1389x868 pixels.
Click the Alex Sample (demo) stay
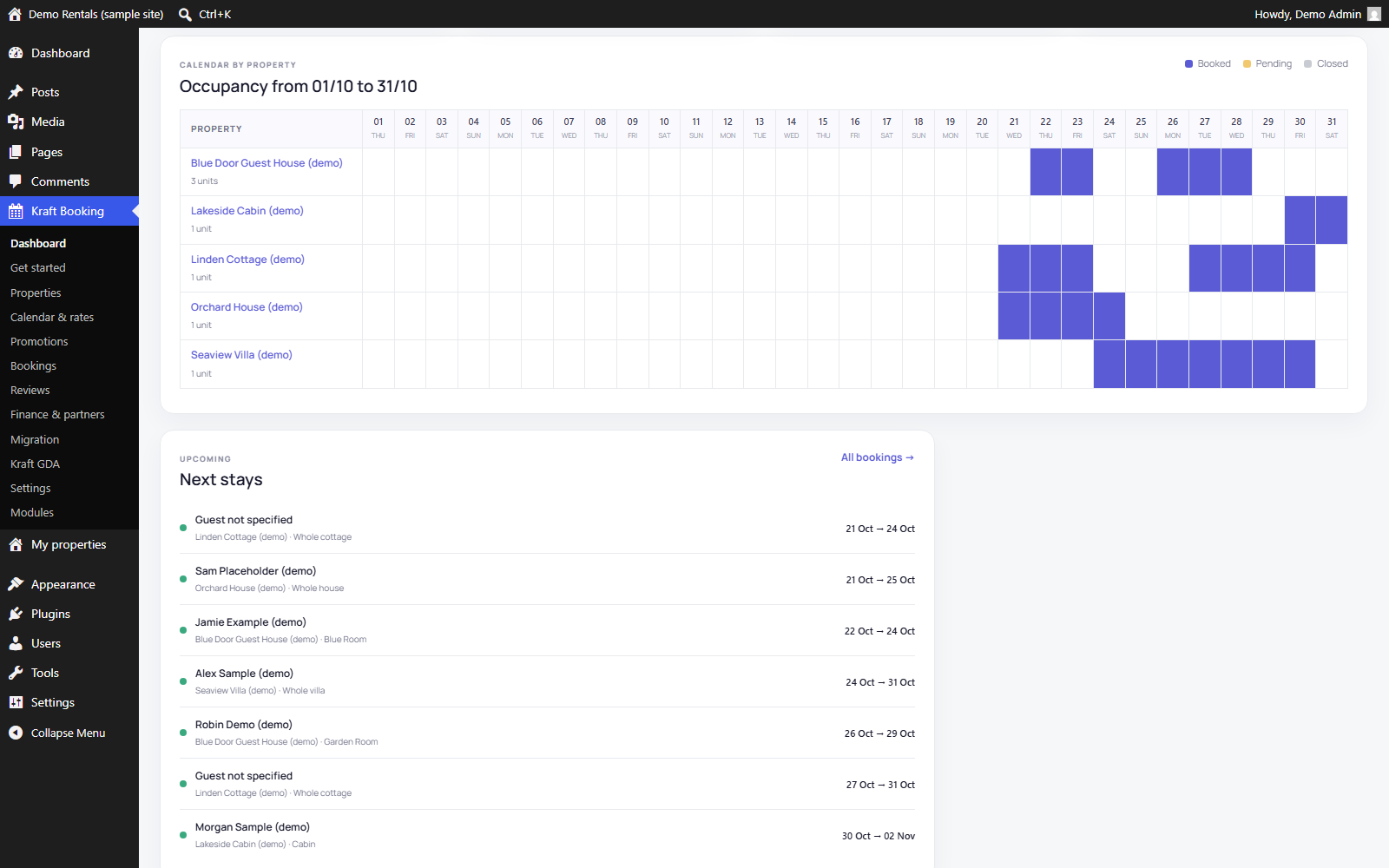pyautogui.click(x=547, y=681)
